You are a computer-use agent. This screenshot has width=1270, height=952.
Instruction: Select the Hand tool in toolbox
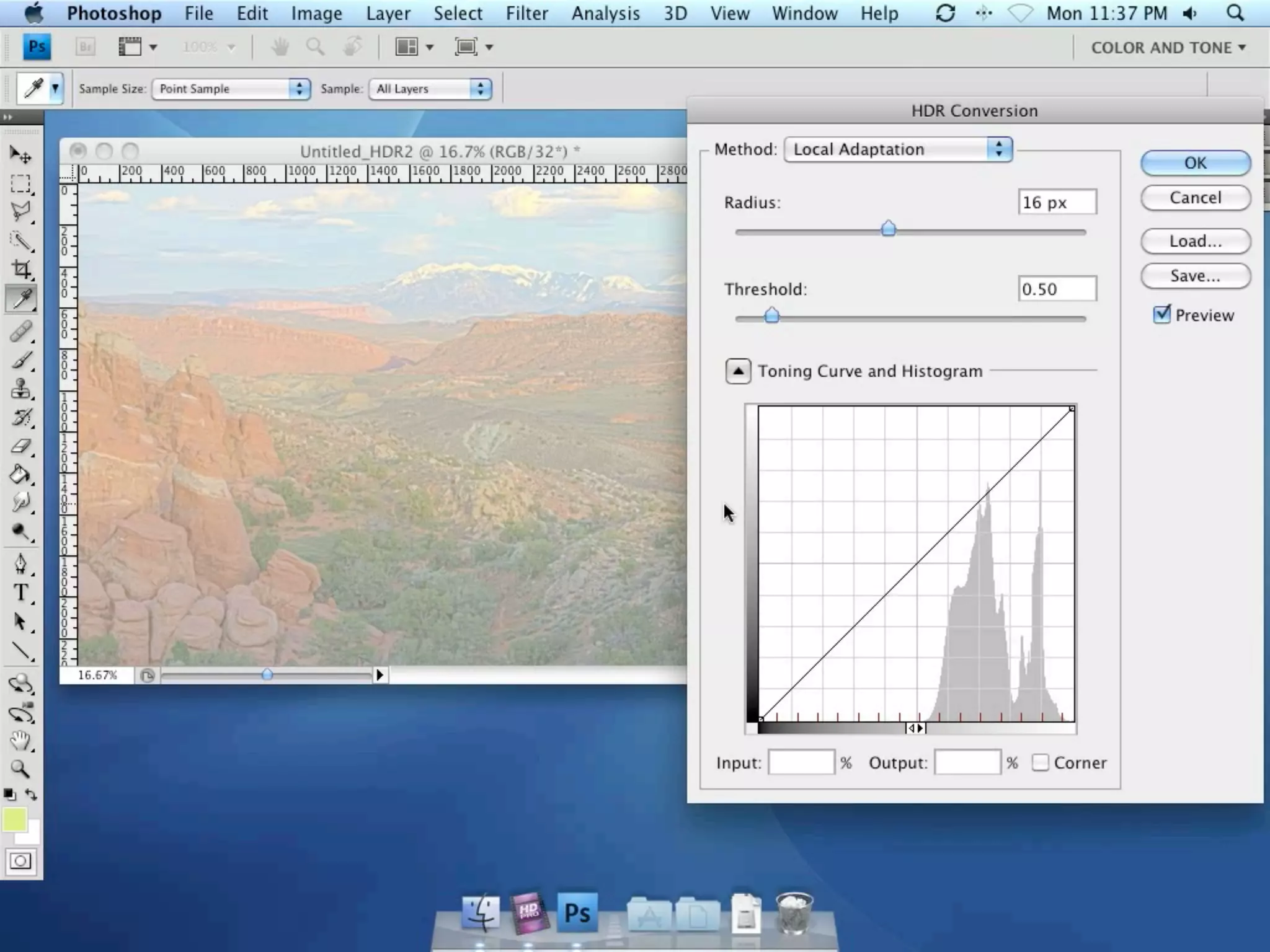pyautogui.click(x=20, y=740)
